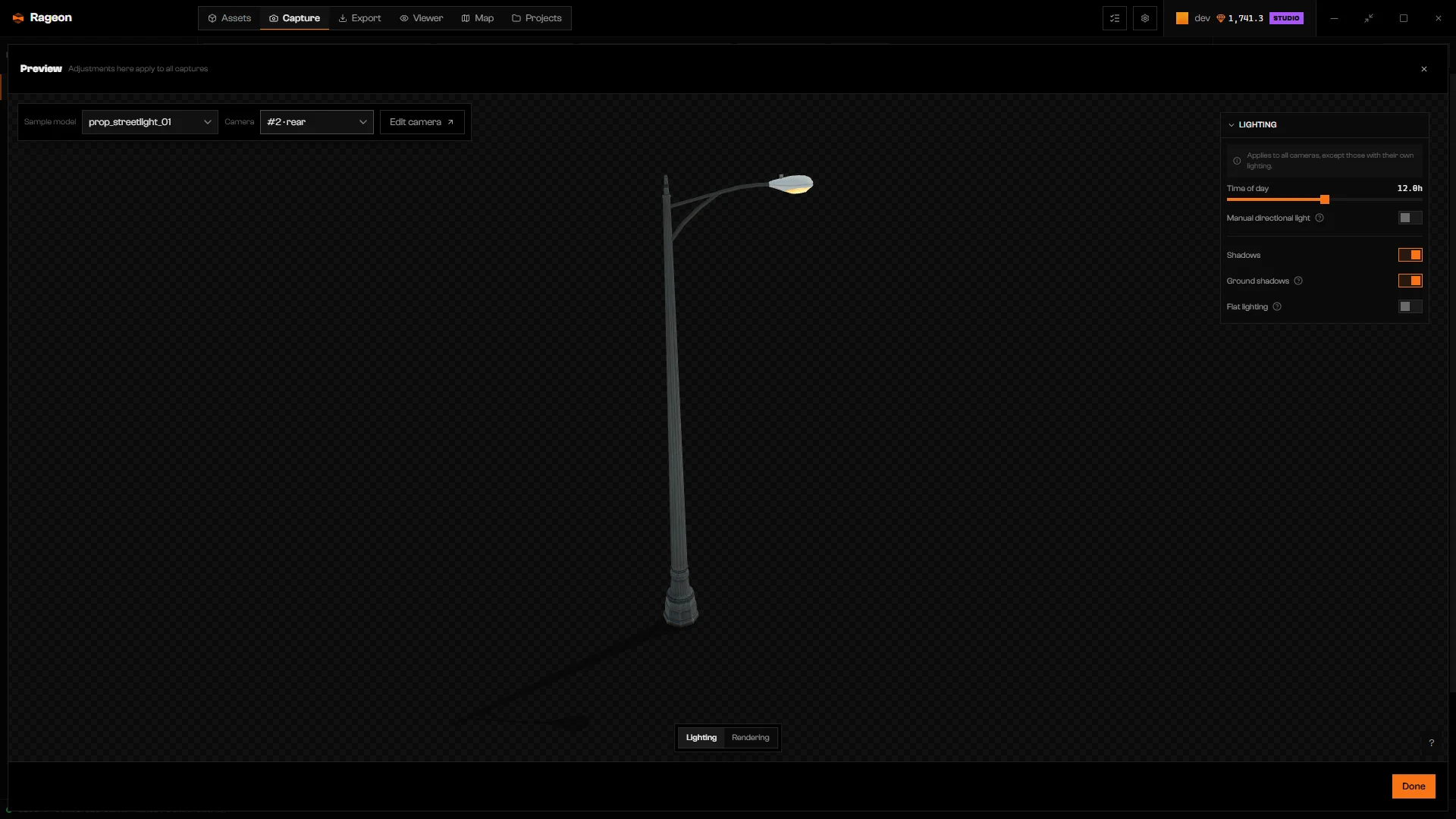Open the task checklist icon

pos(1114,18)
